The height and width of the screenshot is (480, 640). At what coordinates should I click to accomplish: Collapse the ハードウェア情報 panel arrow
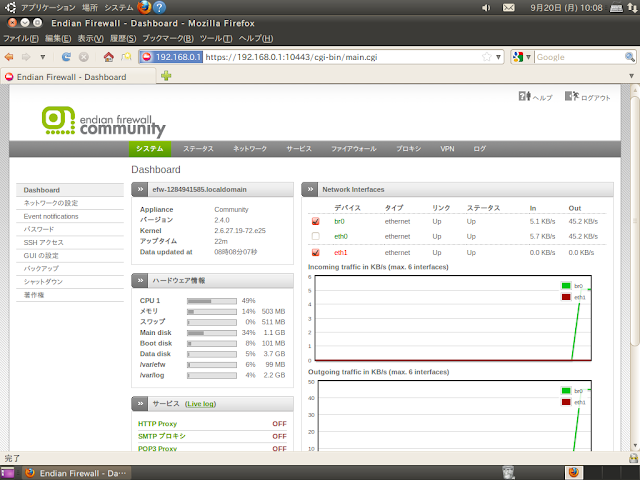[140, 280]
